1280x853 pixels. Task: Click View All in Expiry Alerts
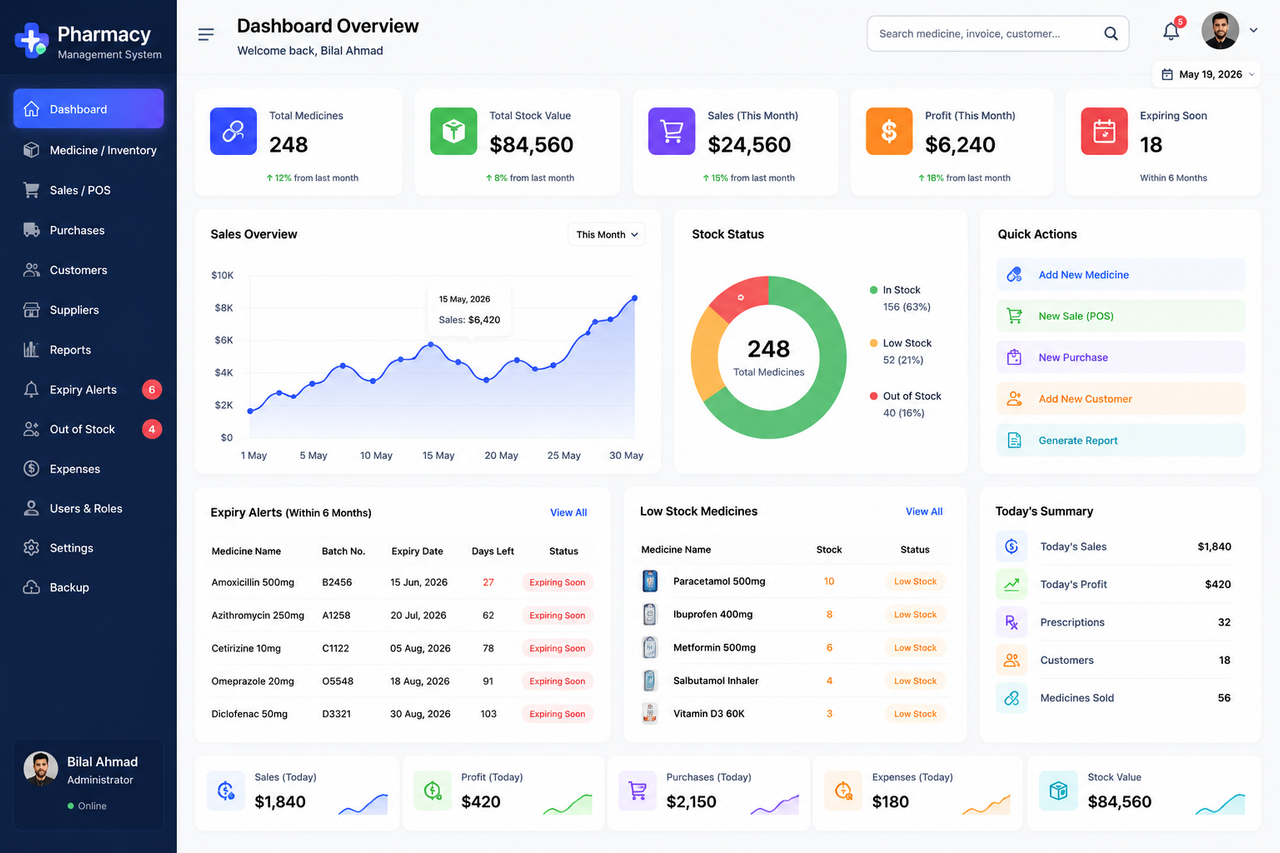pyautogui.click(x=568, y=512)
